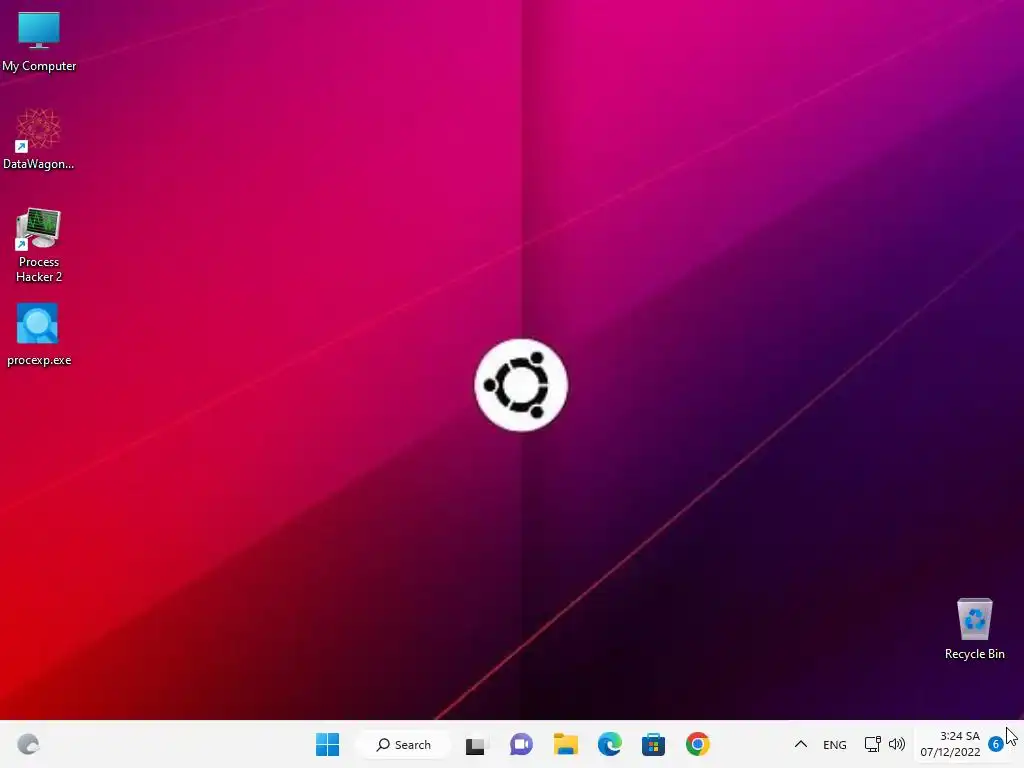Open Microsoft Store from the taskbar
Viewport: 1024px width, 768px height.
point(653,744)
